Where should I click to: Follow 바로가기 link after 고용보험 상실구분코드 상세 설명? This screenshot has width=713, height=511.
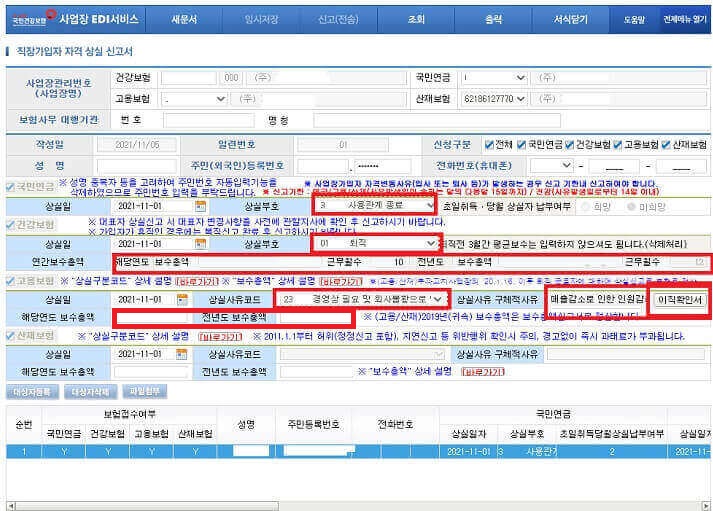(197, 281)
